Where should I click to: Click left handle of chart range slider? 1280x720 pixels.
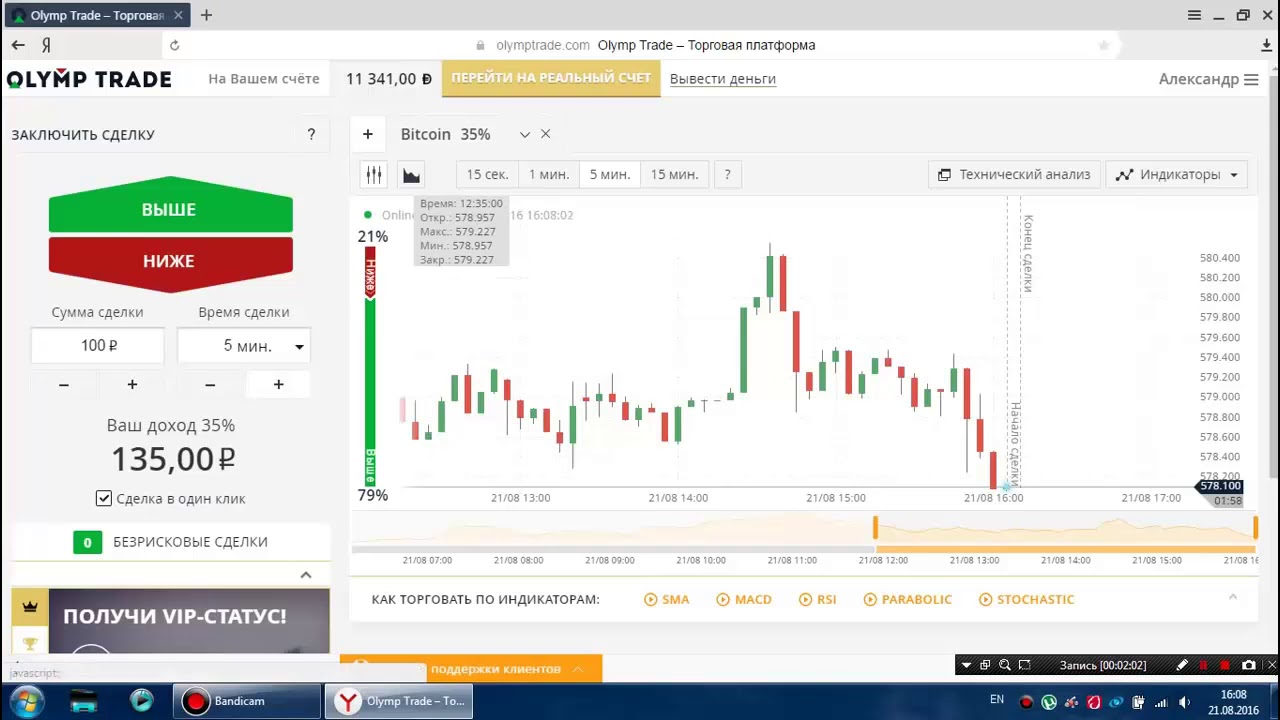[875, 527]
